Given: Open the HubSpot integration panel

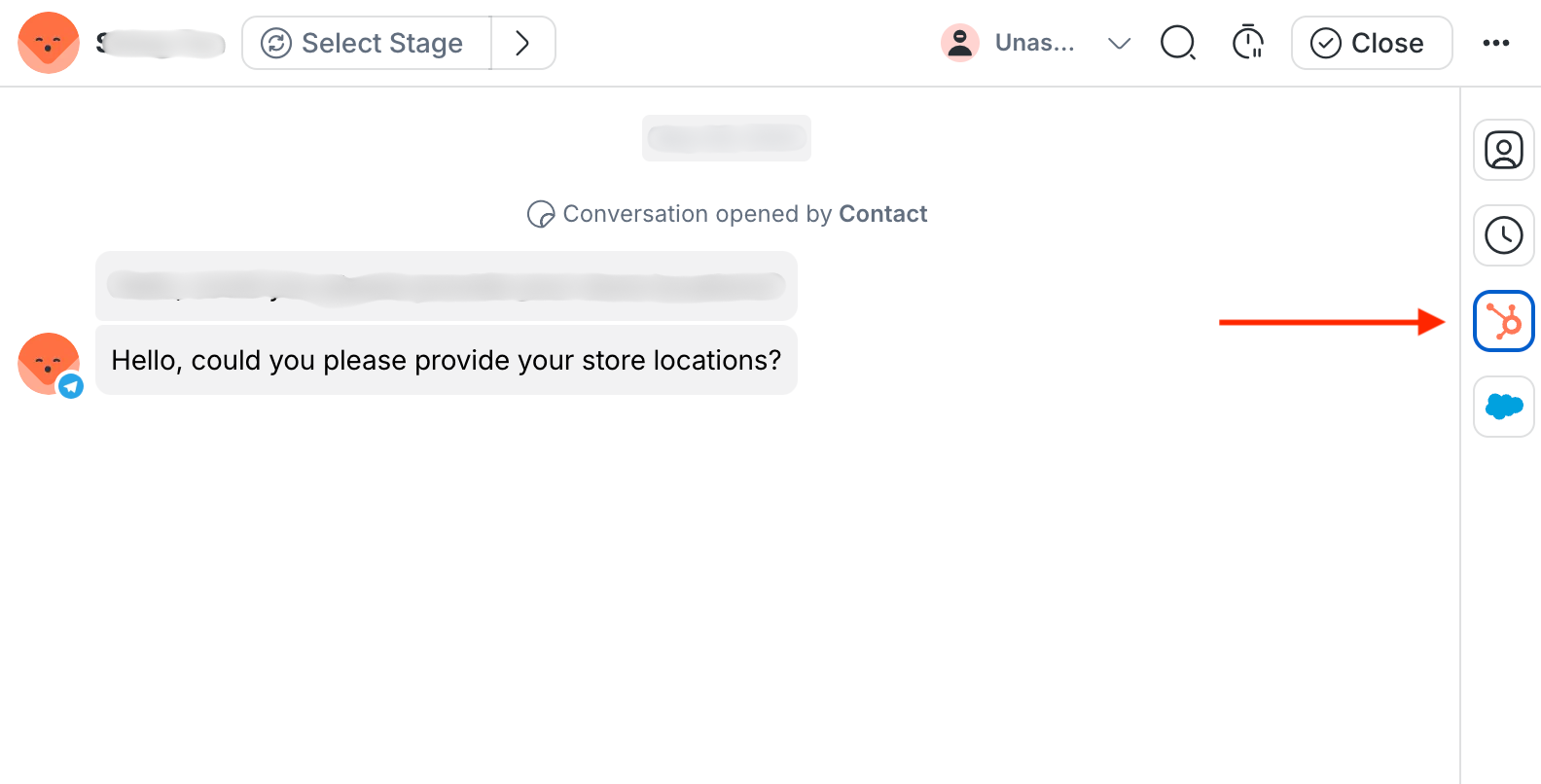Looking at the screenshot, I should coord(1503,321).
